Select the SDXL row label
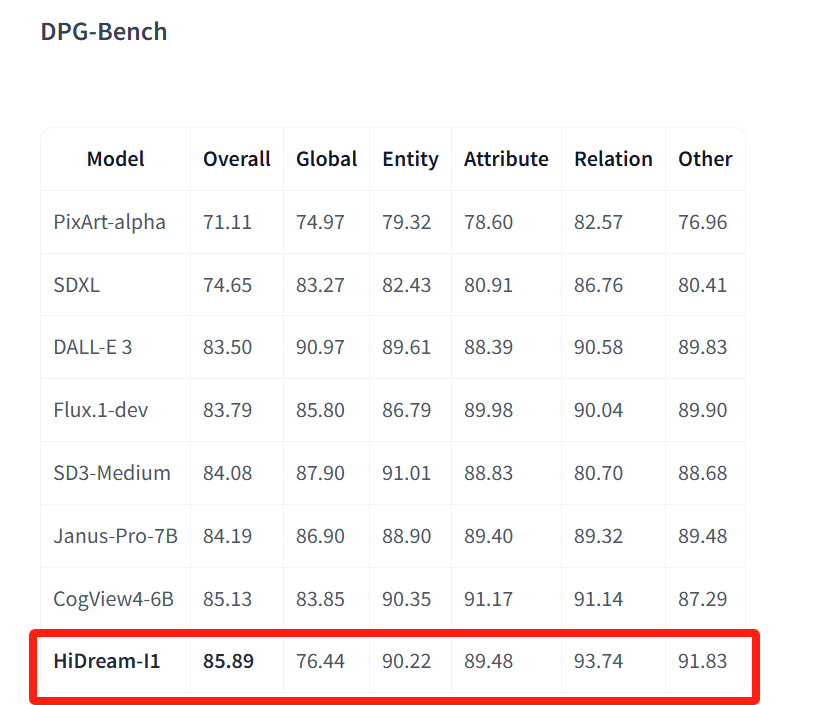This screenshot has width=822, height=705. (77, 285)
